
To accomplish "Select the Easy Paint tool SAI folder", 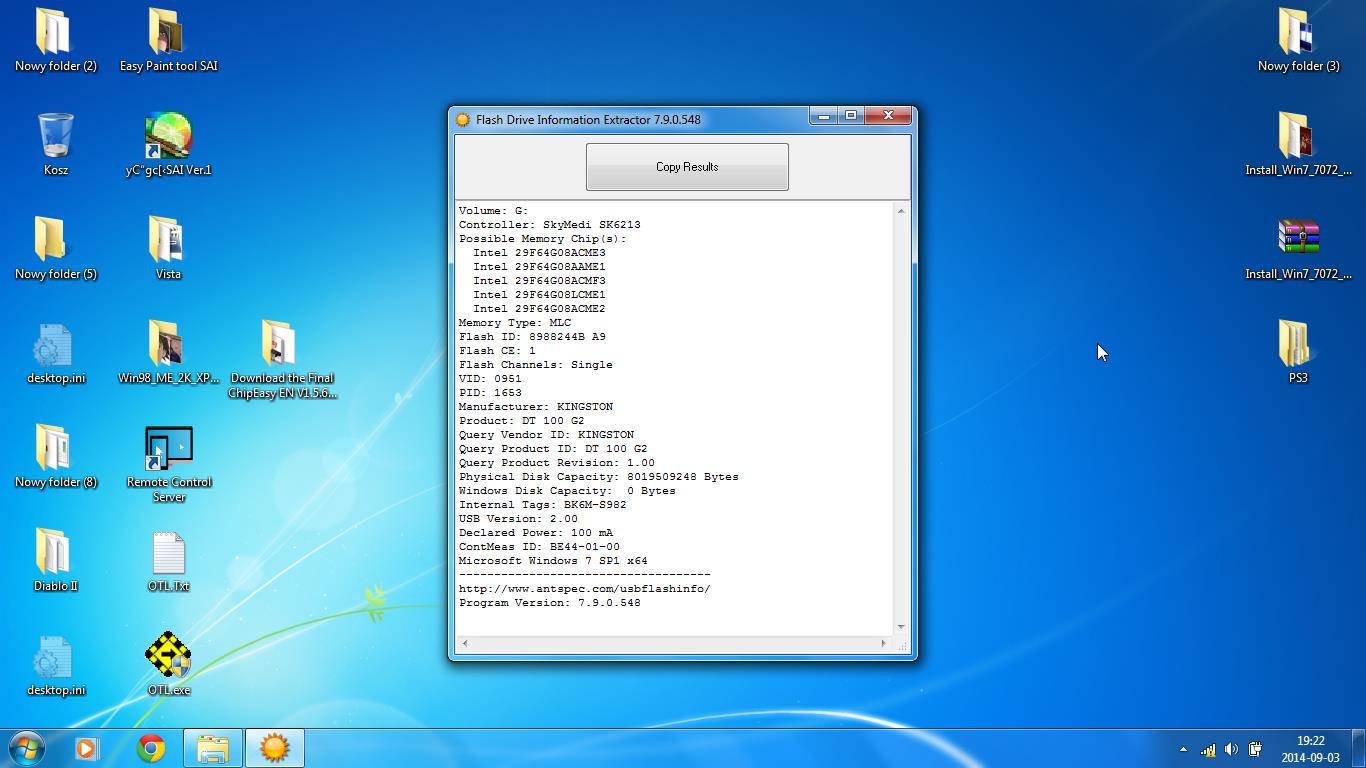I will (x=168, y=40).
